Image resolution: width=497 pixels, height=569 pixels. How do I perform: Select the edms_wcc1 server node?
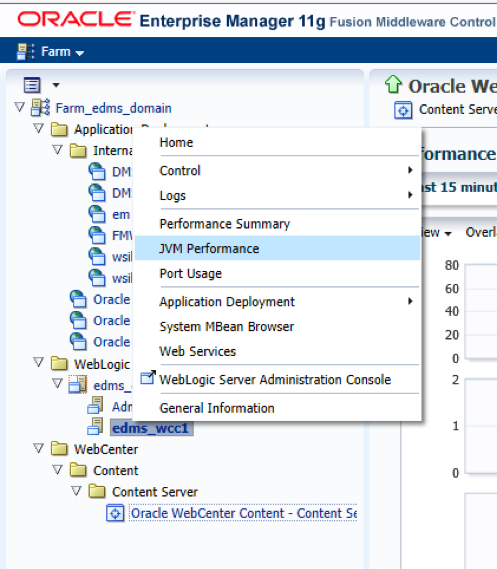tap(151, 428)
